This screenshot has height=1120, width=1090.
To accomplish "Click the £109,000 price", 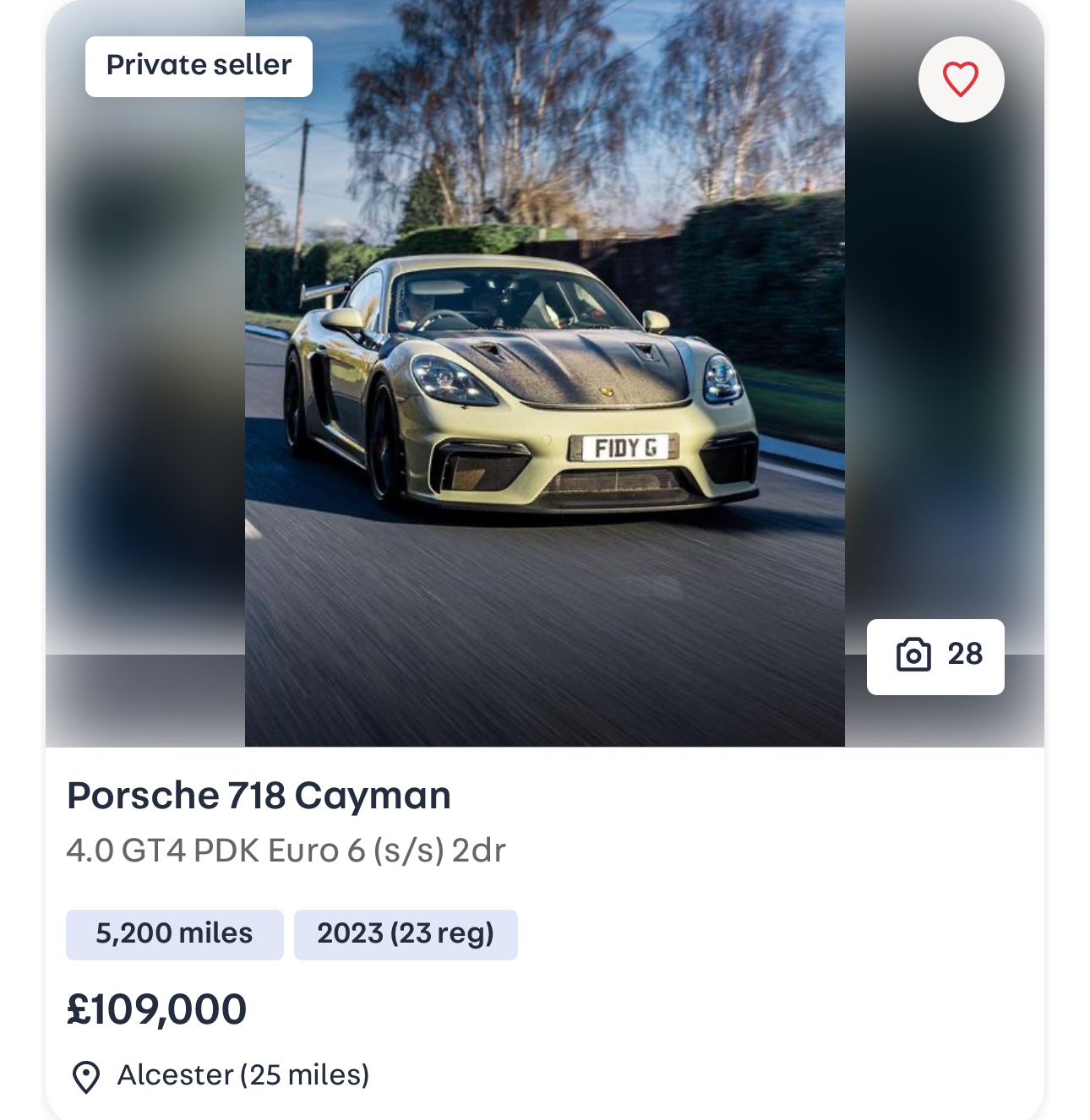I will click(x=157, y=1009).
